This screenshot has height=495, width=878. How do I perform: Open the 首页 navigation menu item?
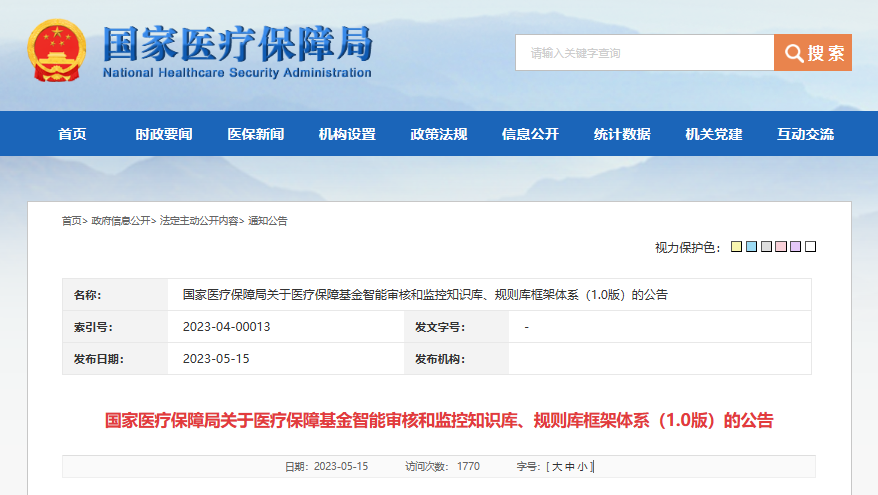coord(72,134)
